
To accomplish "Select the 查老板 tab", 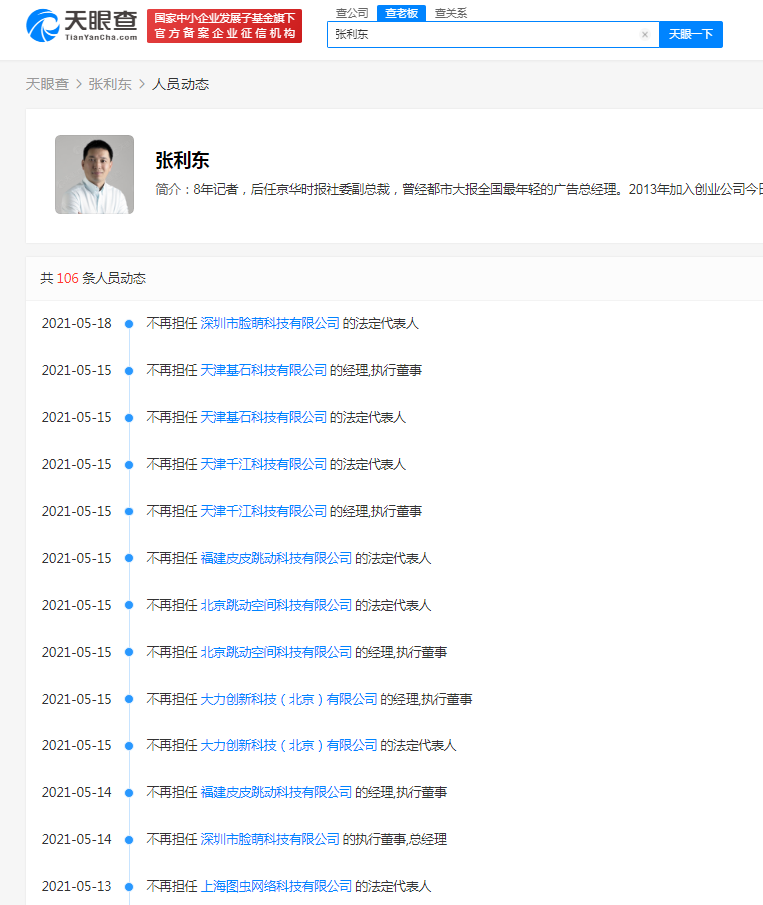I will [401, 13].
